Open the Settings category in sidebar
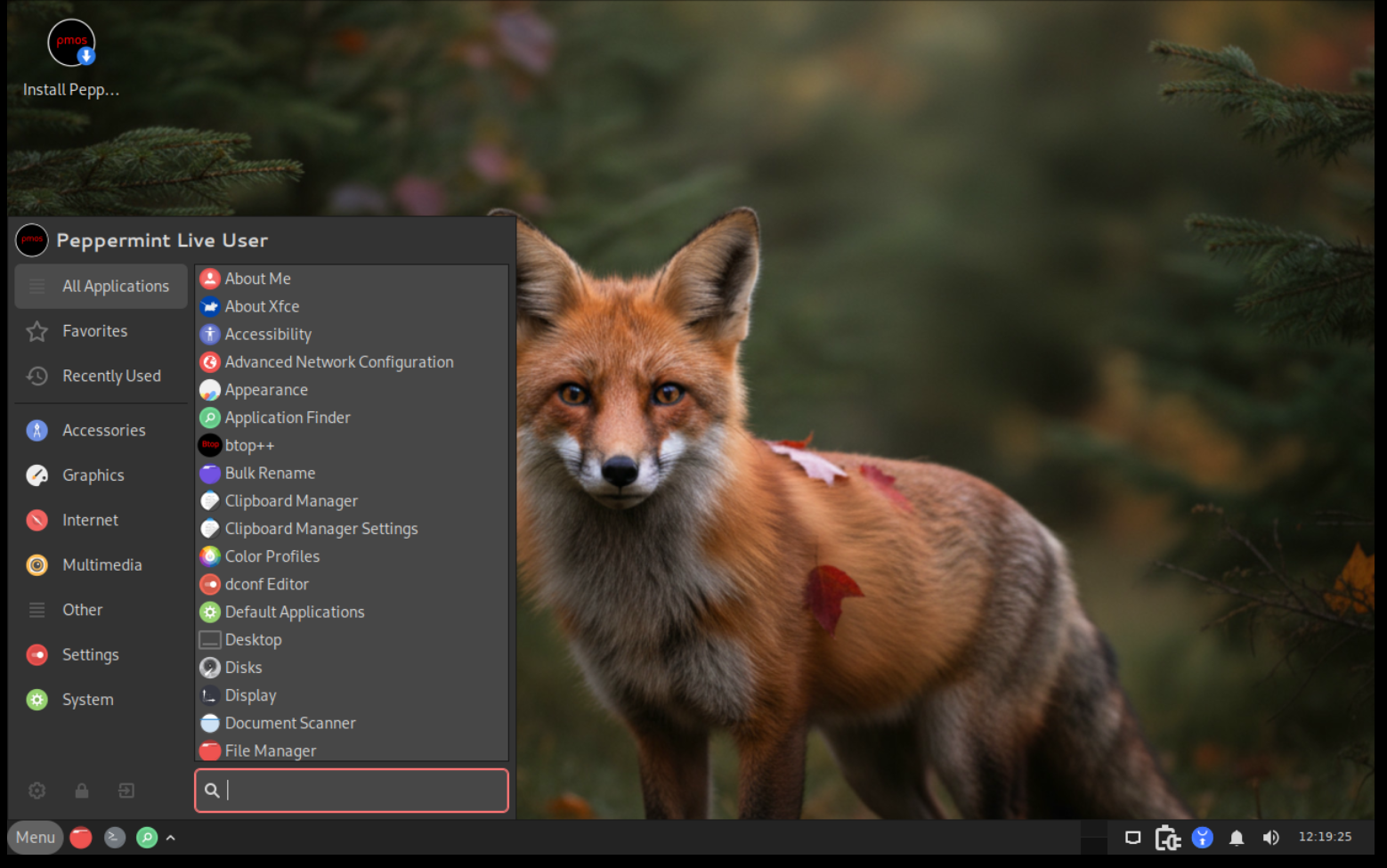This screenshot has height=868, width=1387. point(90,655)
